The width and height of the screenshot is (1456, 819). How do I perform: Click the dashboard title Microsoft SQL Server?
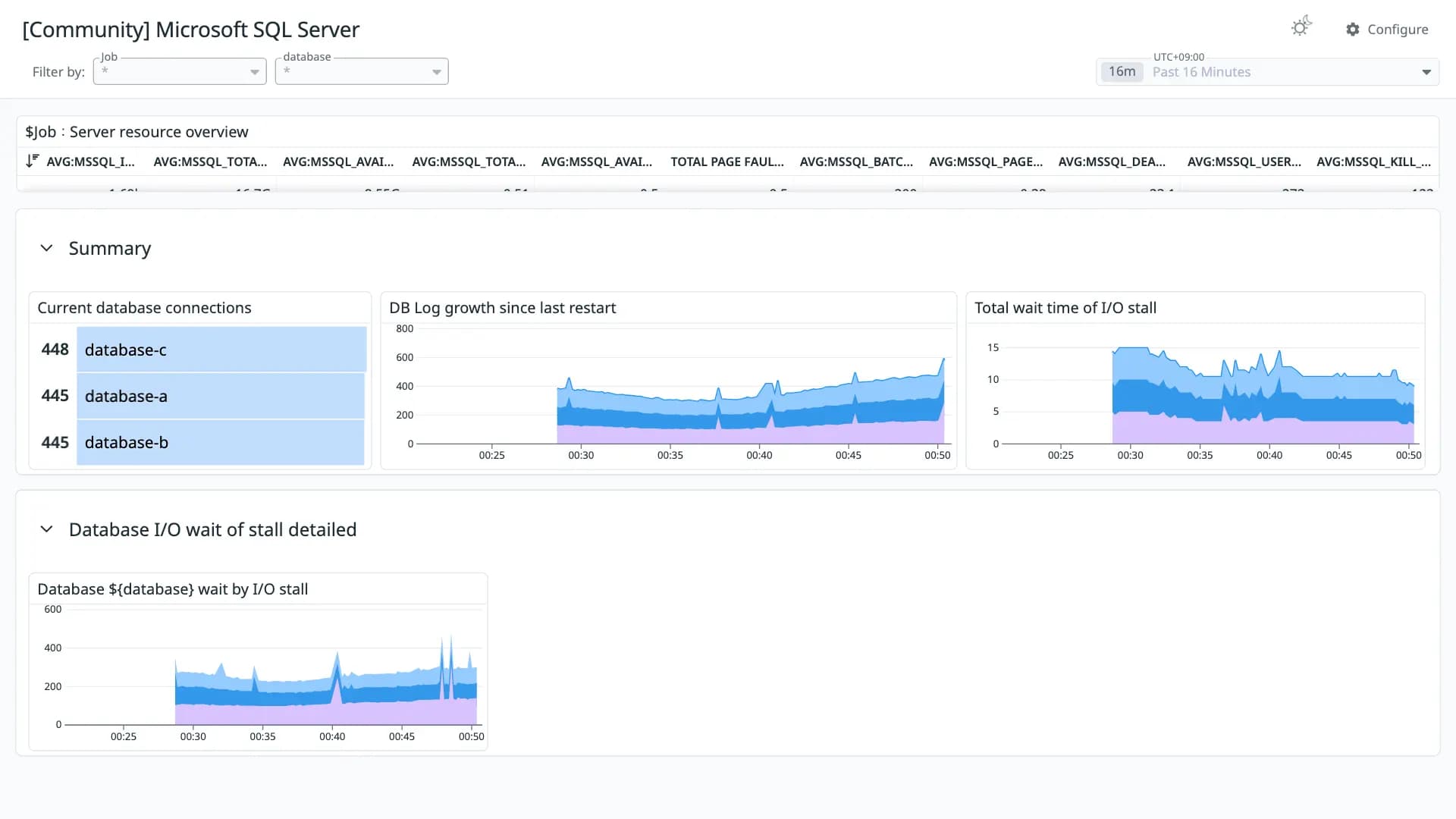coord(191,30)
